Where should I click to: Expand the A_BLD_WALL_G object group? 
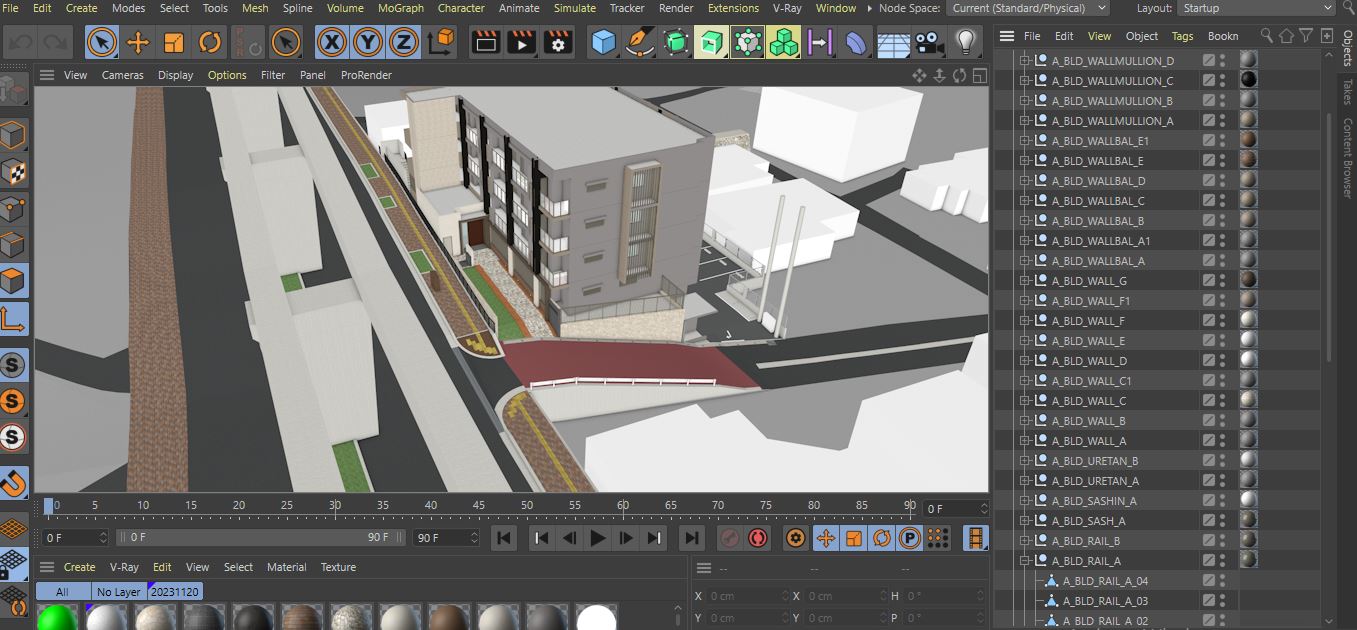1024,281
